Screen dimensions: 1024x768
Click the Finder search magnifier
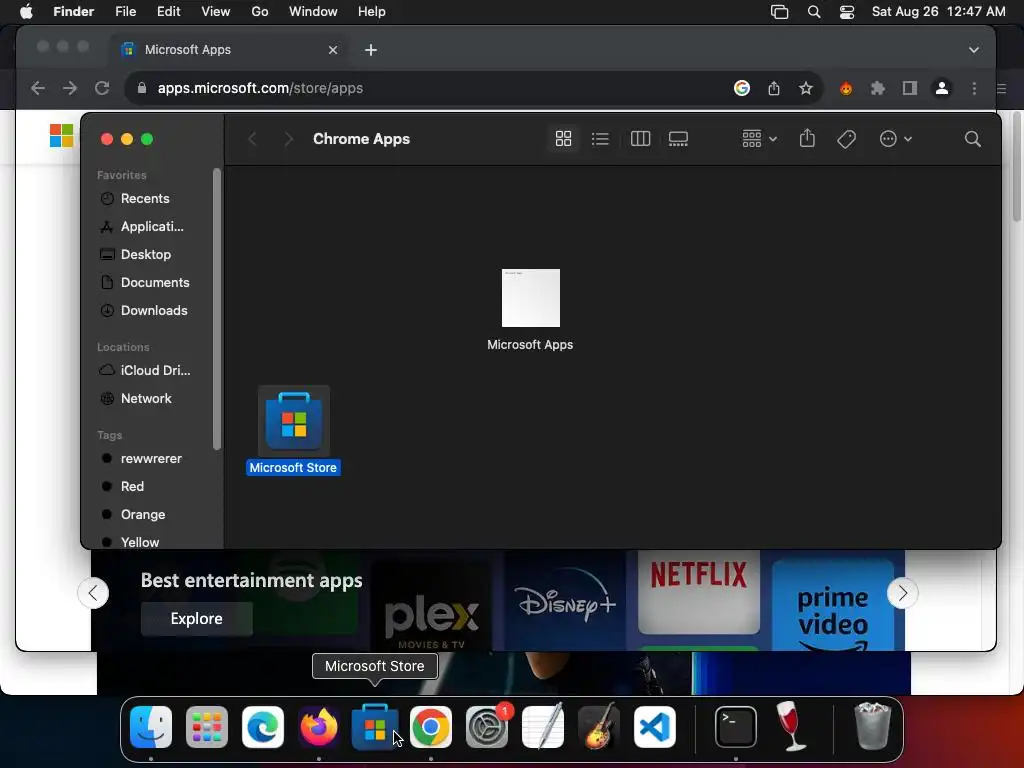tap(972, 139)
